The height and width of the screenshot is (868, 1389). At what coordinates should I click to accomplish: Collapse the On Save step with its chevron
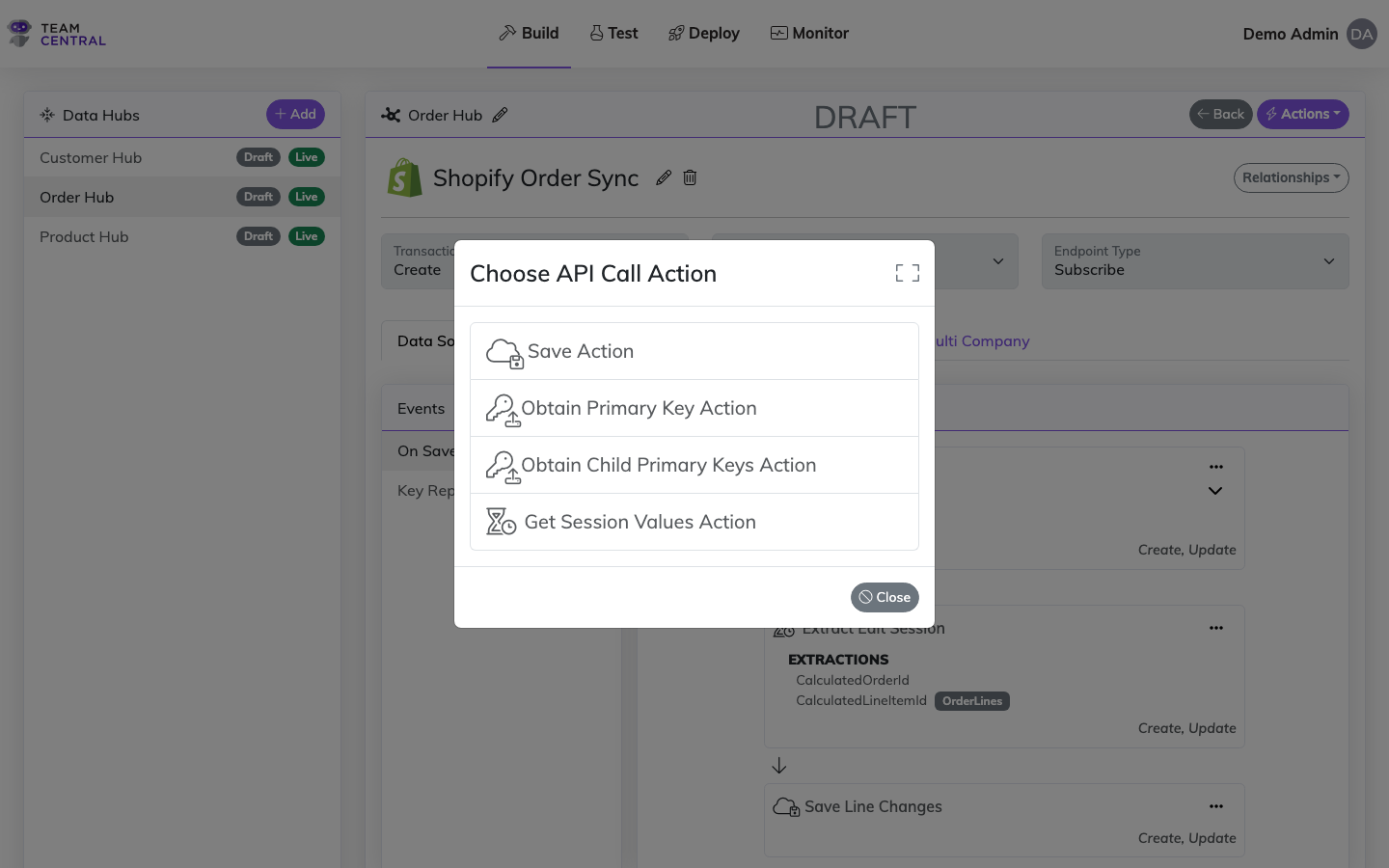click(x=1215, y=490)
